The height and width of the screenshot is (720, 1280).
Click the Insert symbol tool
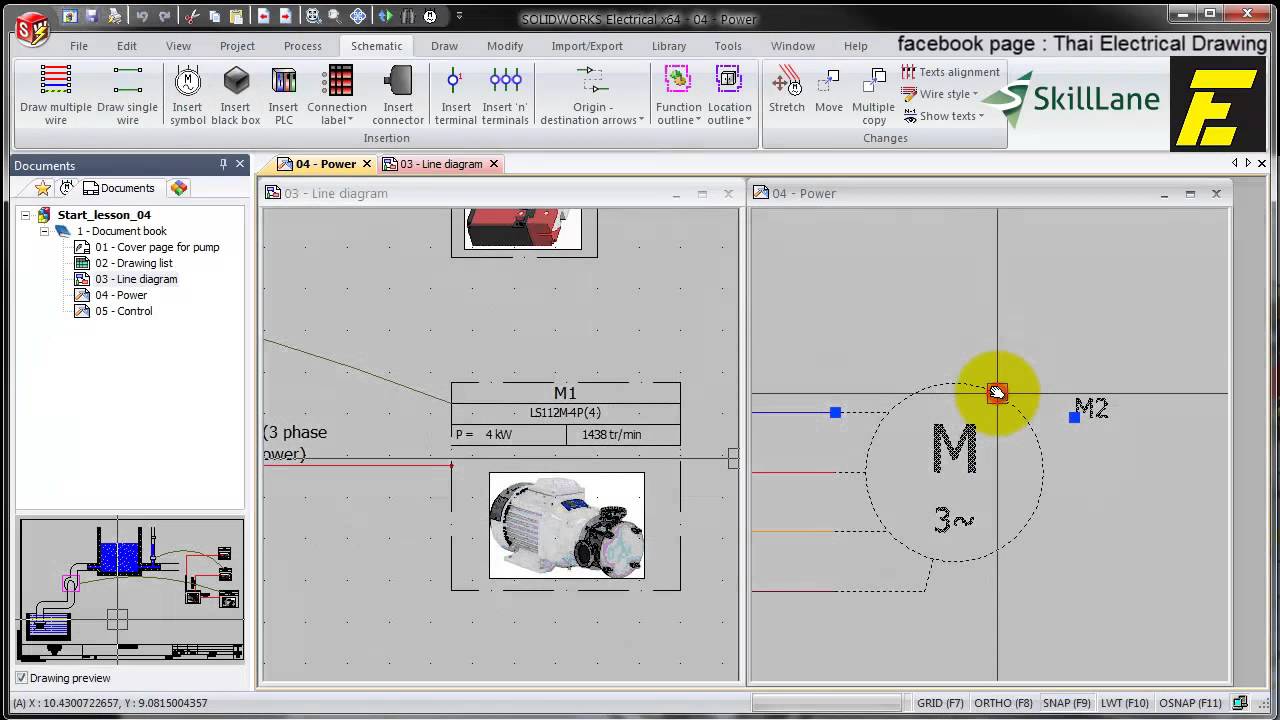coord(187,95)
